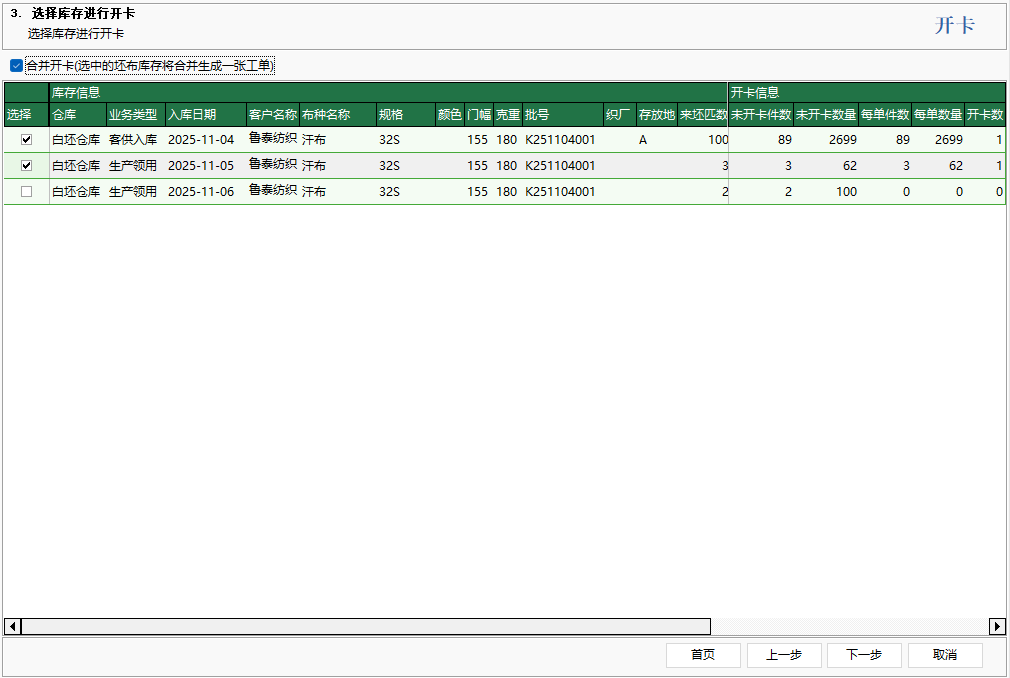This screenshot has height=678, width=1010.
Task: Sort by 入库日期 column header
Action: (x=205, y=114)
